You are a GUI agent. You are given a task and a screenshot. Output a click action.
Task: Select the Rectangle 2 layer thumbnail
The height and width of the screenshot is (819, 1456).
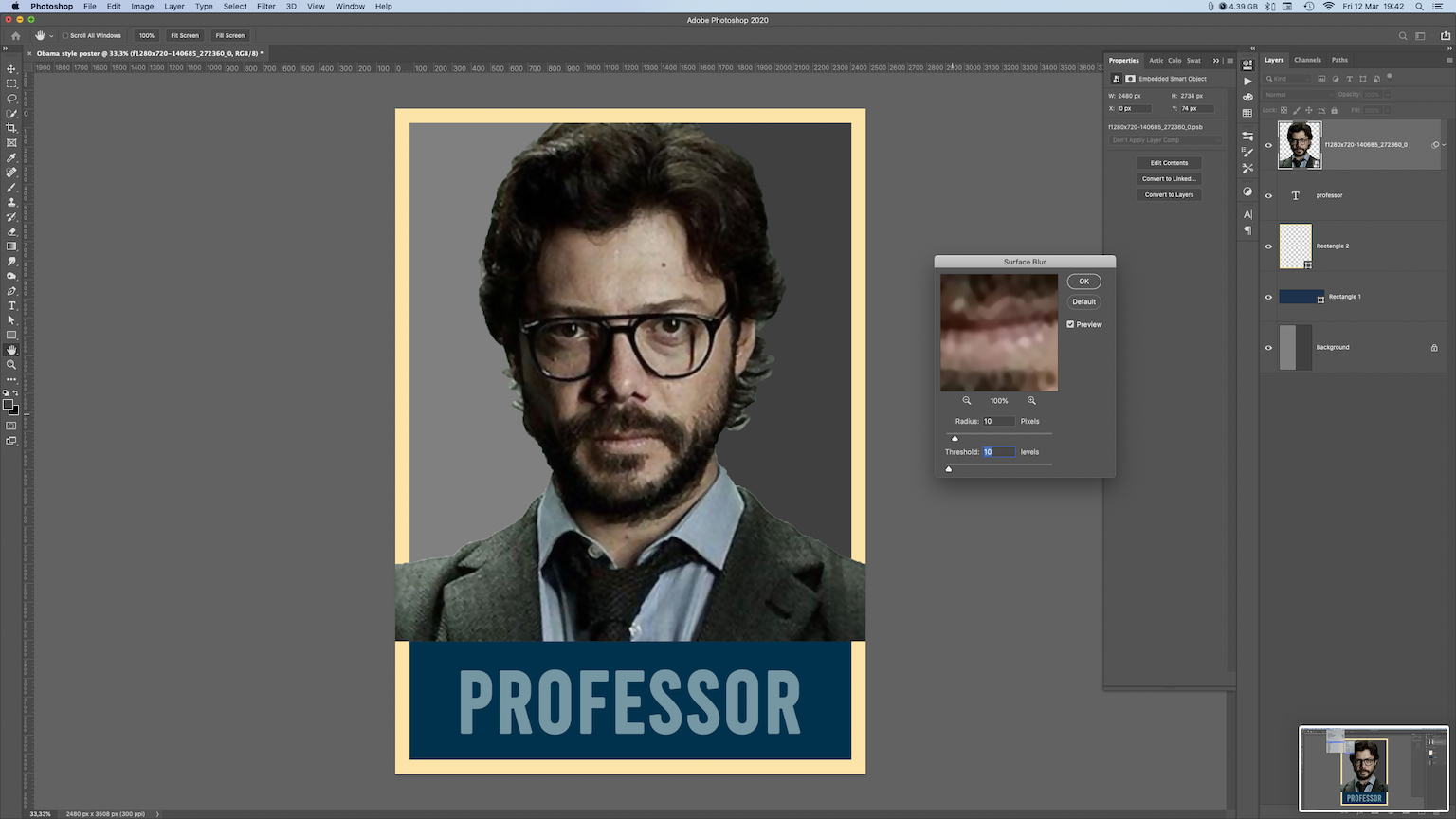(x=1296, y=246)
